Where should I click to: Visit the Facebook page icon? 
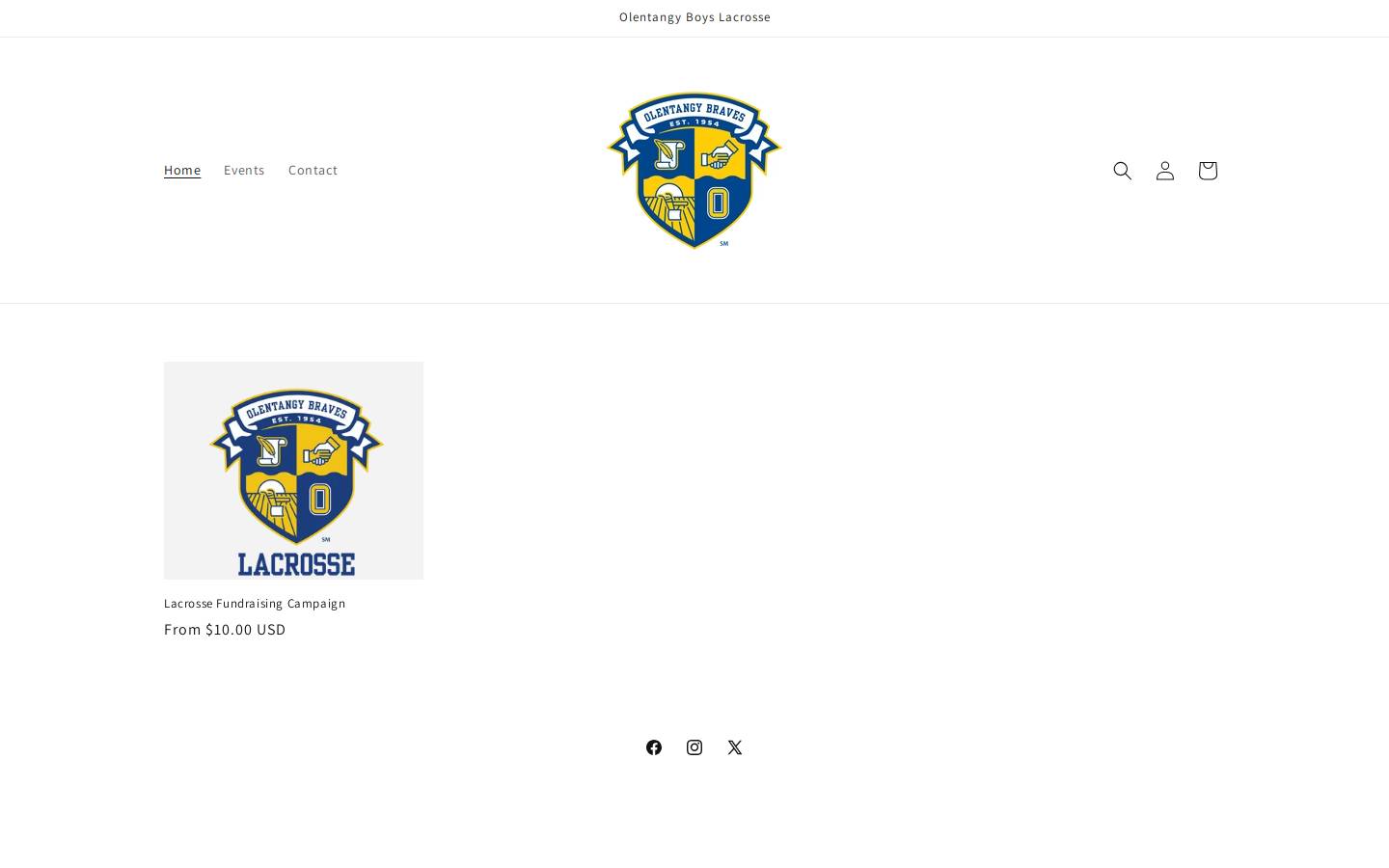(x=654, y=747)
